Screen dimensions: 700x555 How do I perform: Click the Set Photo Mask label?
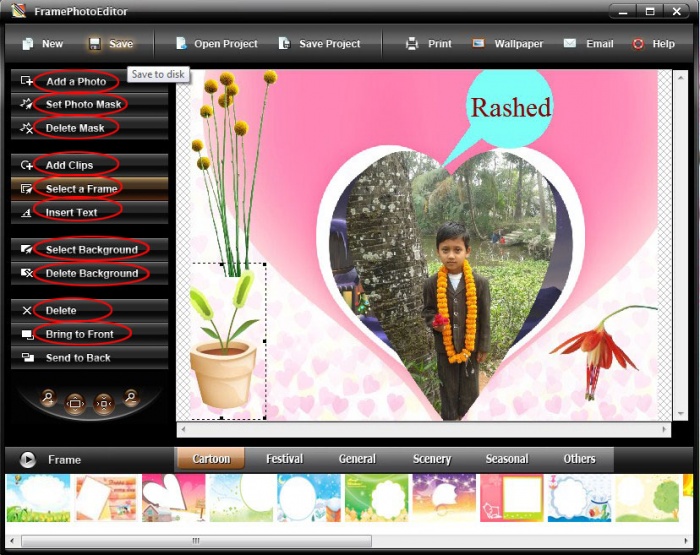tap(83, 104)
